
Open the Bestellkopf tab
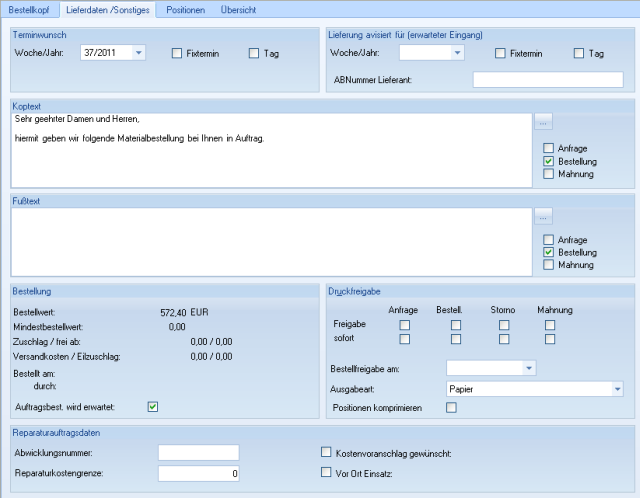(x=30, y=10)
